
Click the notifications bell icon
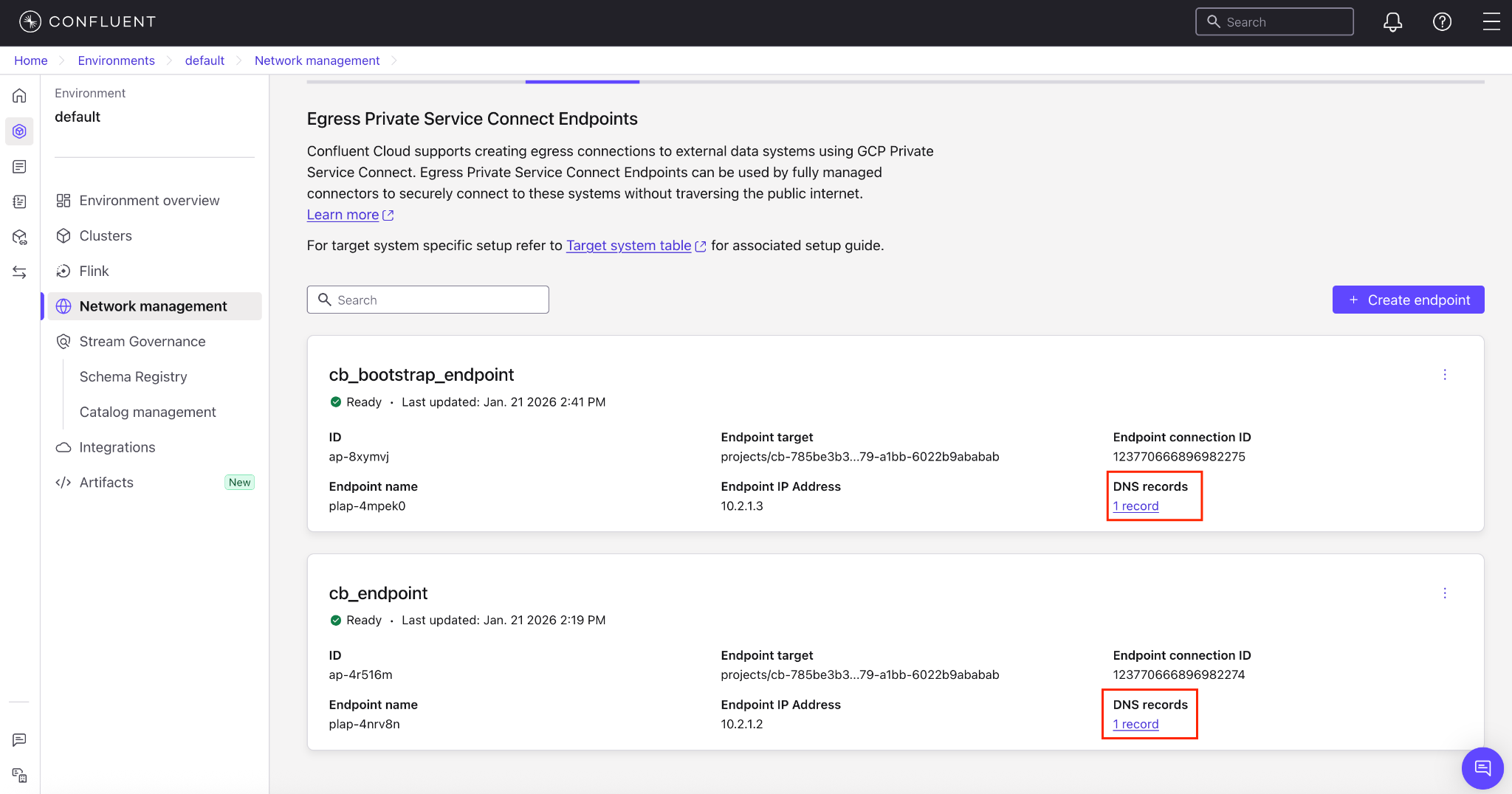(1392, 22)
